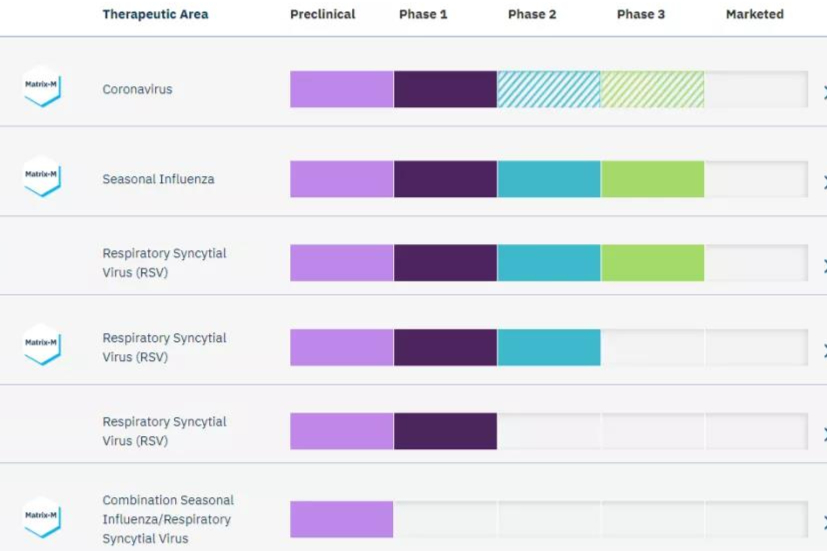Expand the Combination Influenza/RSV row arrow
Screen dimensions: 827x551
point(823,523)
